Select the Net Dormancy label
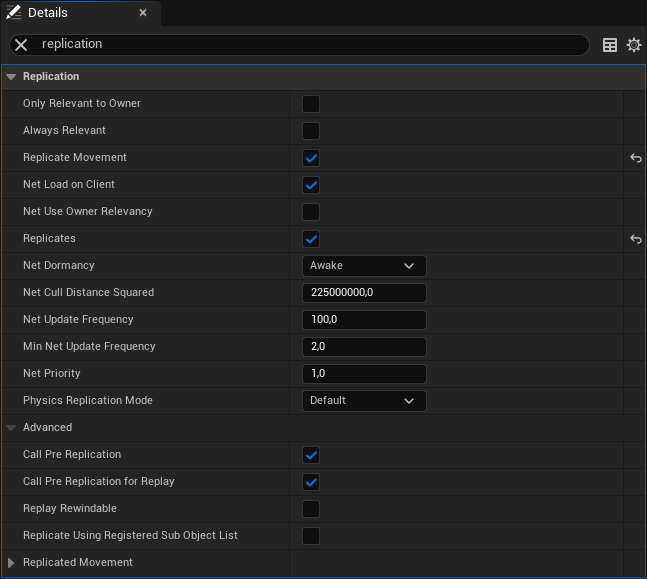647x579 pixels. pos(59,265)
